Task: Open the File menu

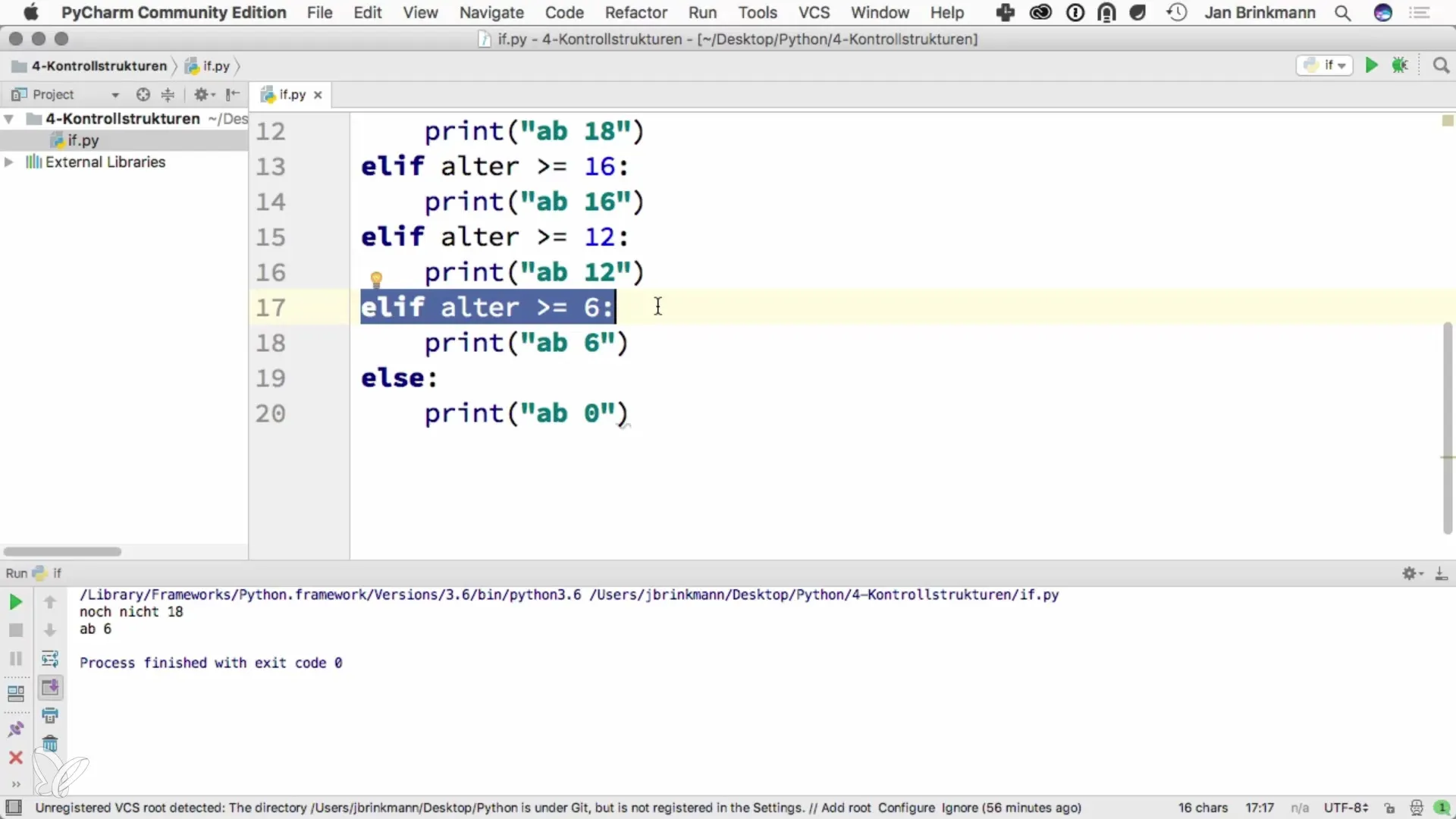Action: pos(319,12)
